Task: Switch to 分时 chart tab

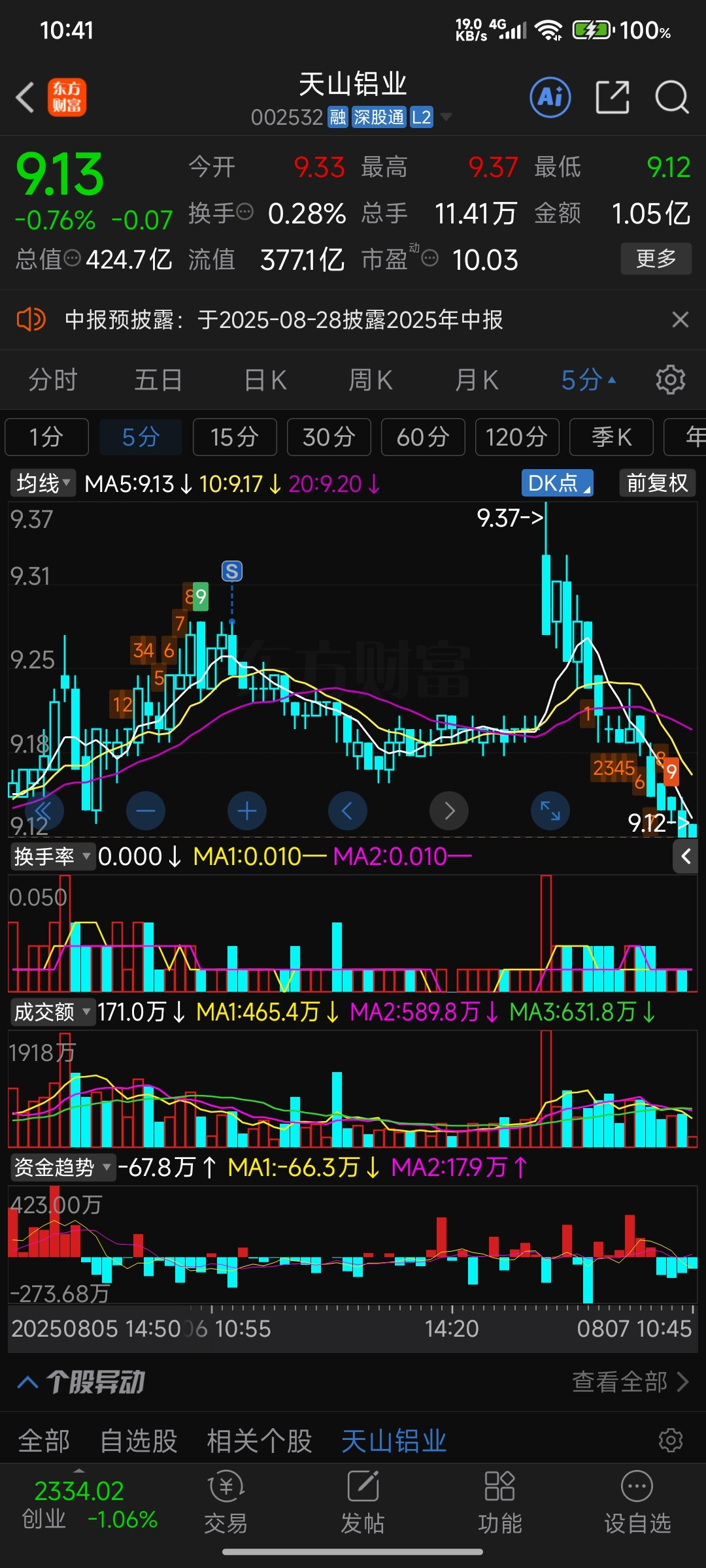Action: (53, 380)
